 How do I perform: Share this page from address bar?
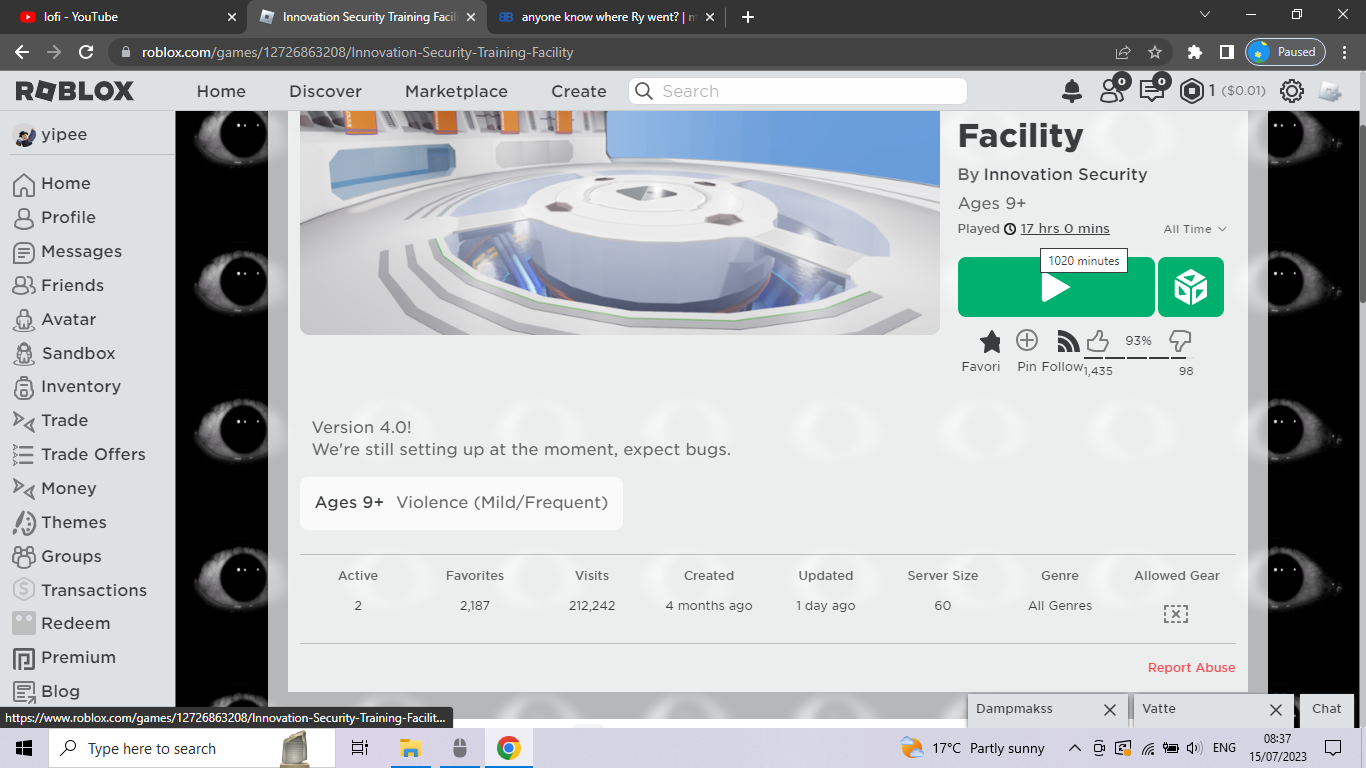tap(1123, 52)
